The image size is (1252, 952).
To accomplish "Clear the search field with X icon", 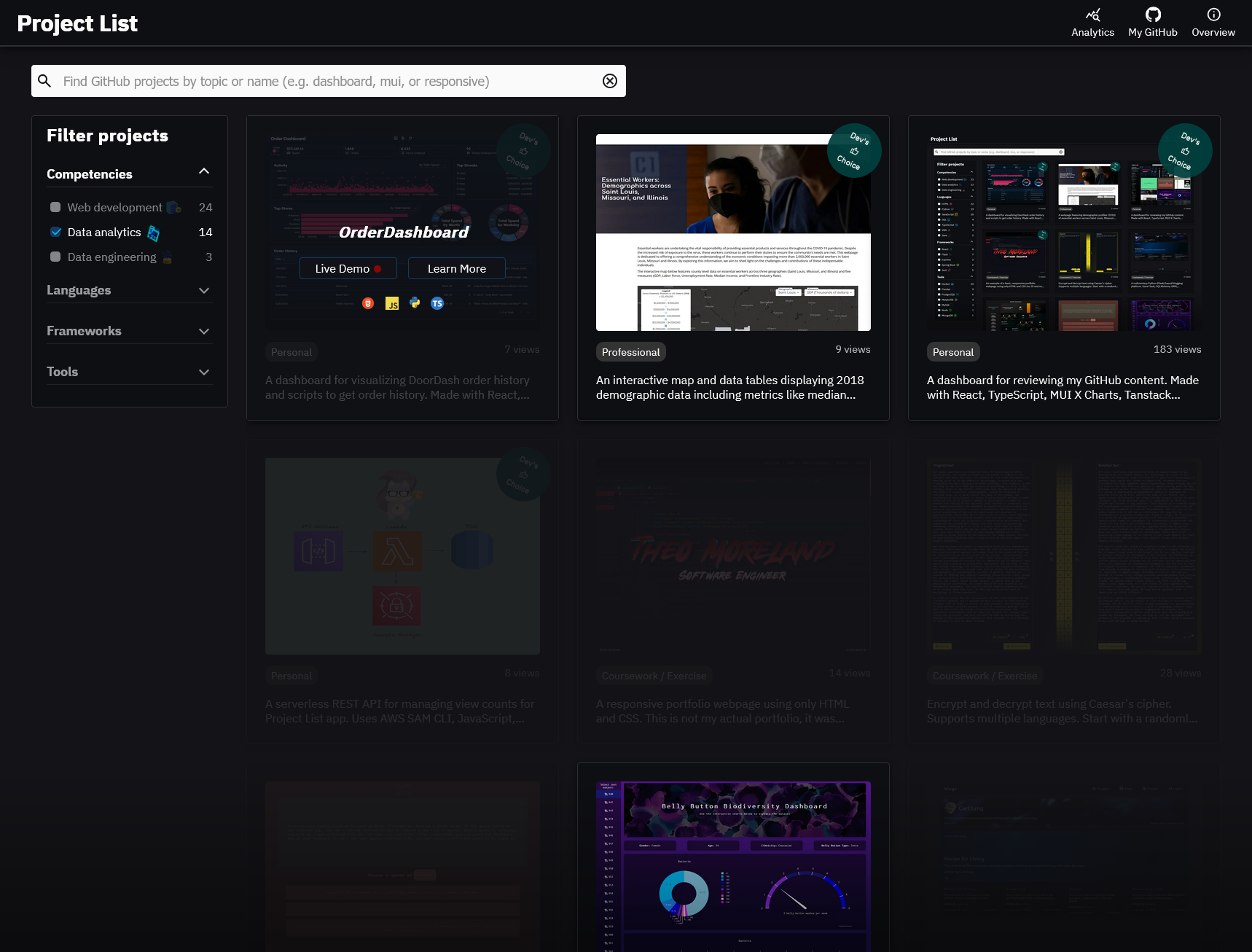I will coord(609,81).
